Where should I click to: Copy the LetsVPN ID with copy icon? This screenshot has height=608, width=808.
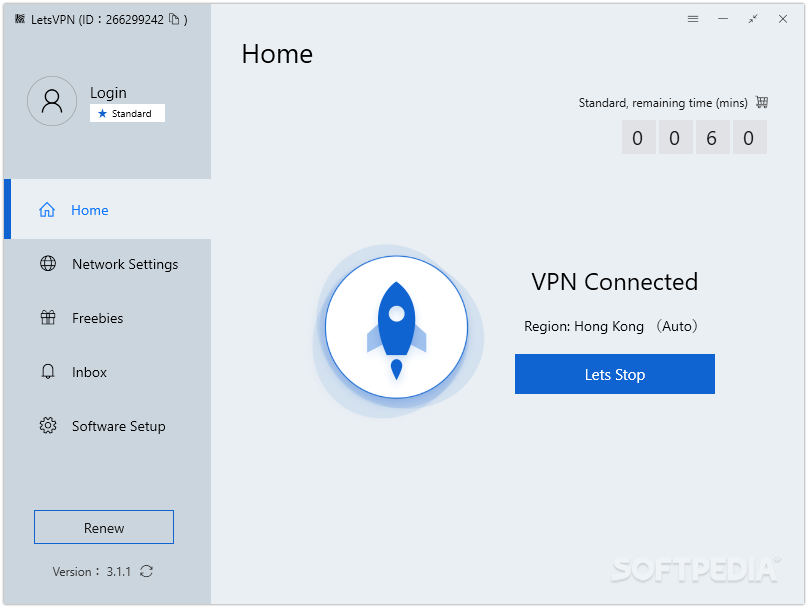(x=174, y=19)
